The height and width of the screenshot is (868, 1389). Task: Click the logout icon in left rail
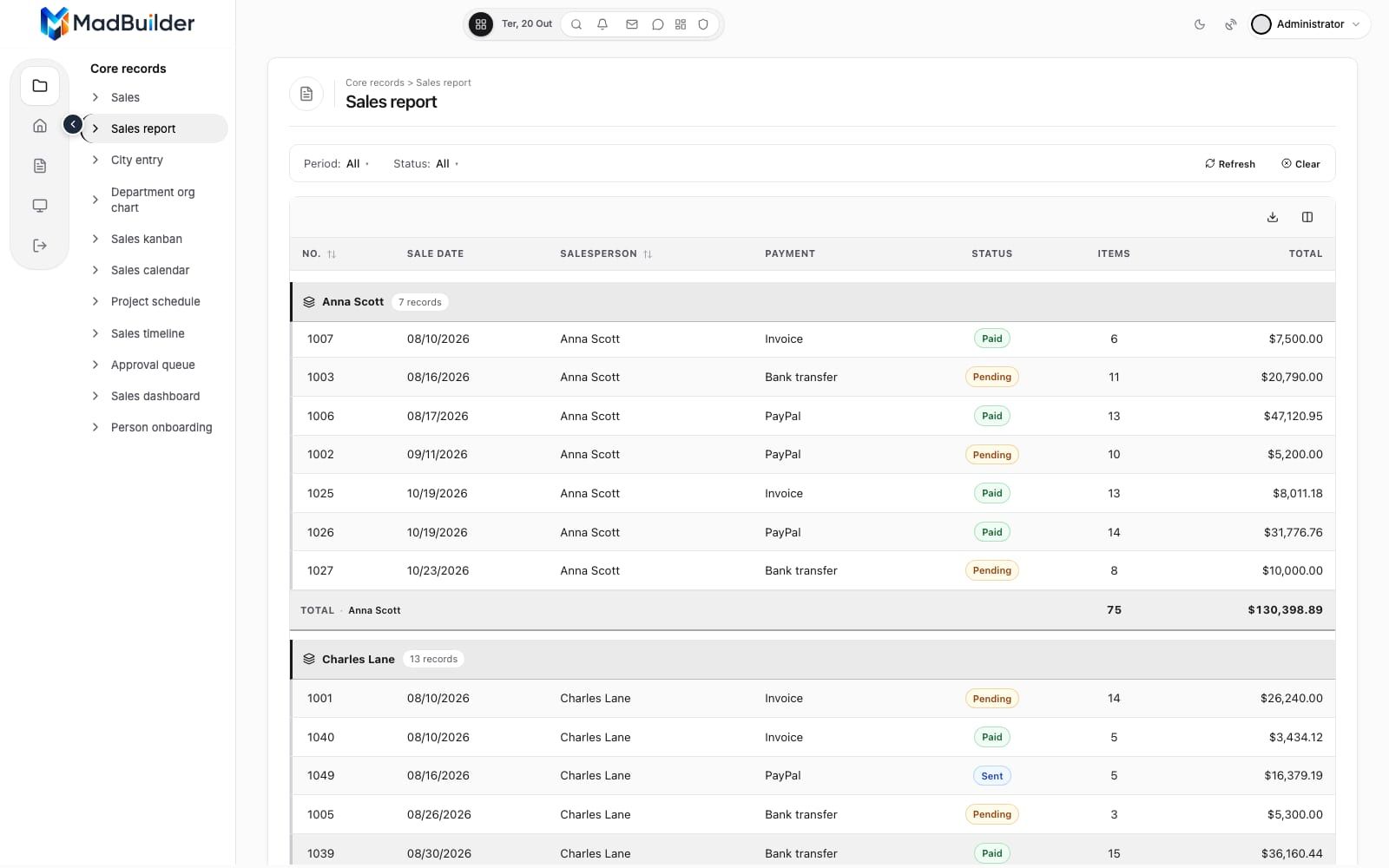point(40,246)
